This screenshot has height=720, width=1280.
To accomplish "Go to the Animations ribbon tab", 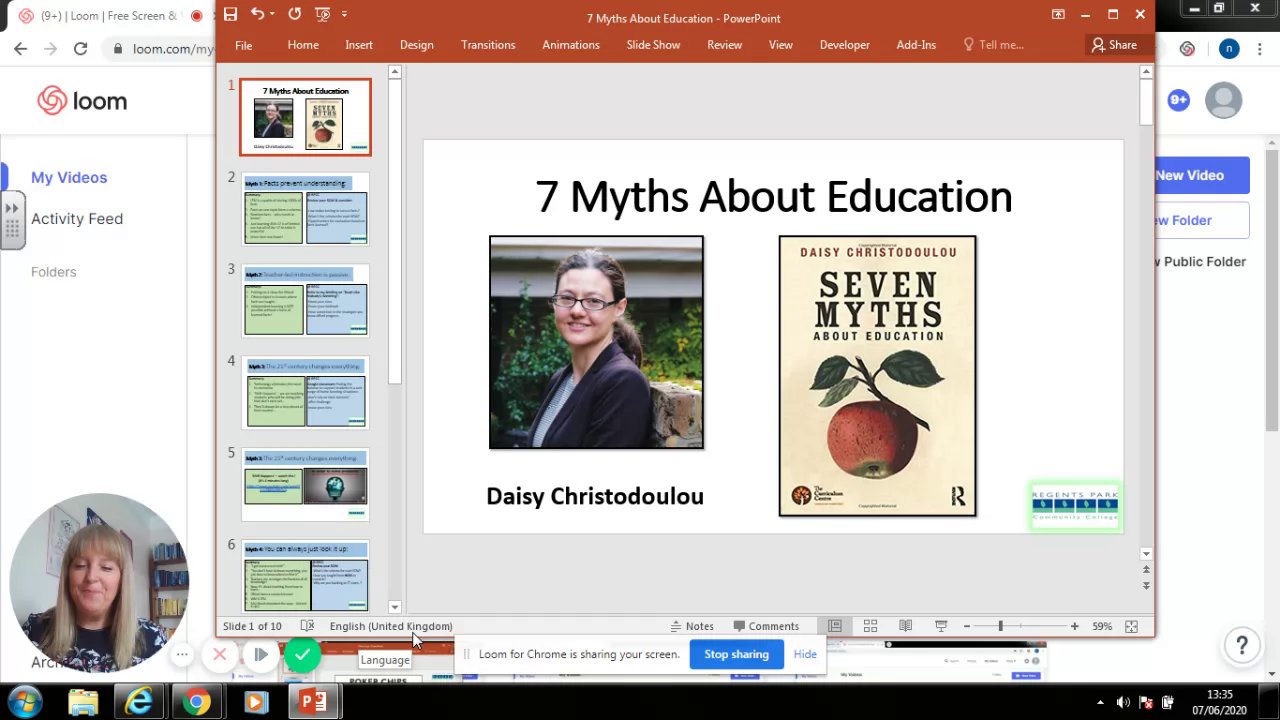I will [571, 45].
